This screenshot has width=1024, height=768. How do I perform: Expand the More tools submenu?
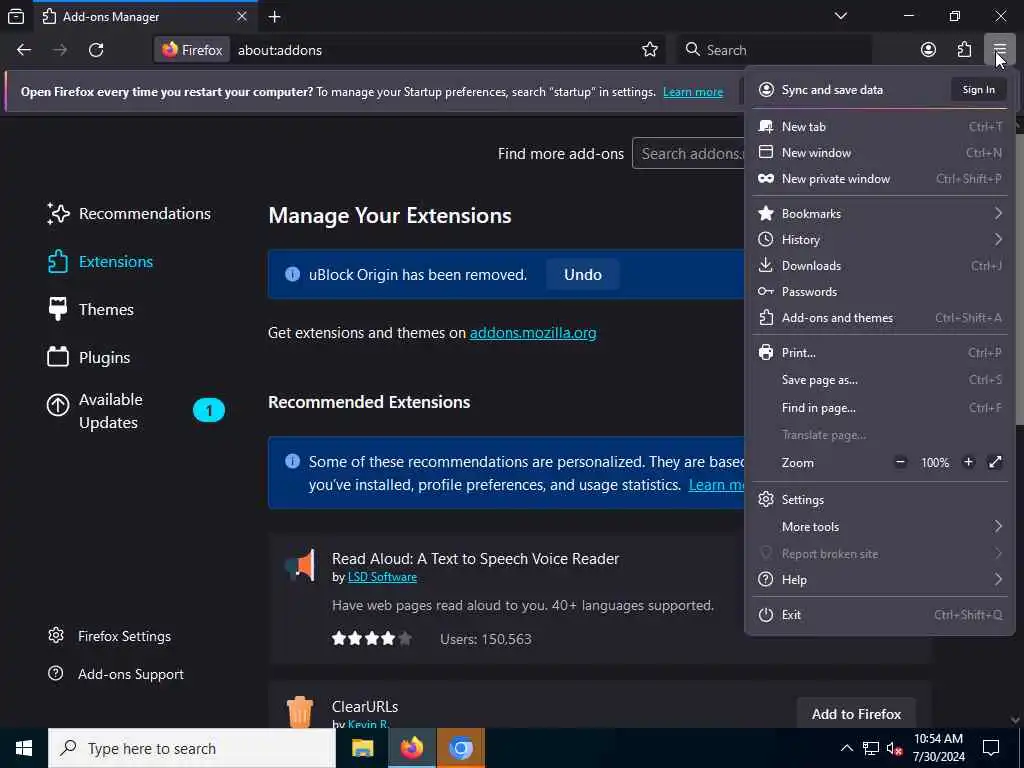880,526
